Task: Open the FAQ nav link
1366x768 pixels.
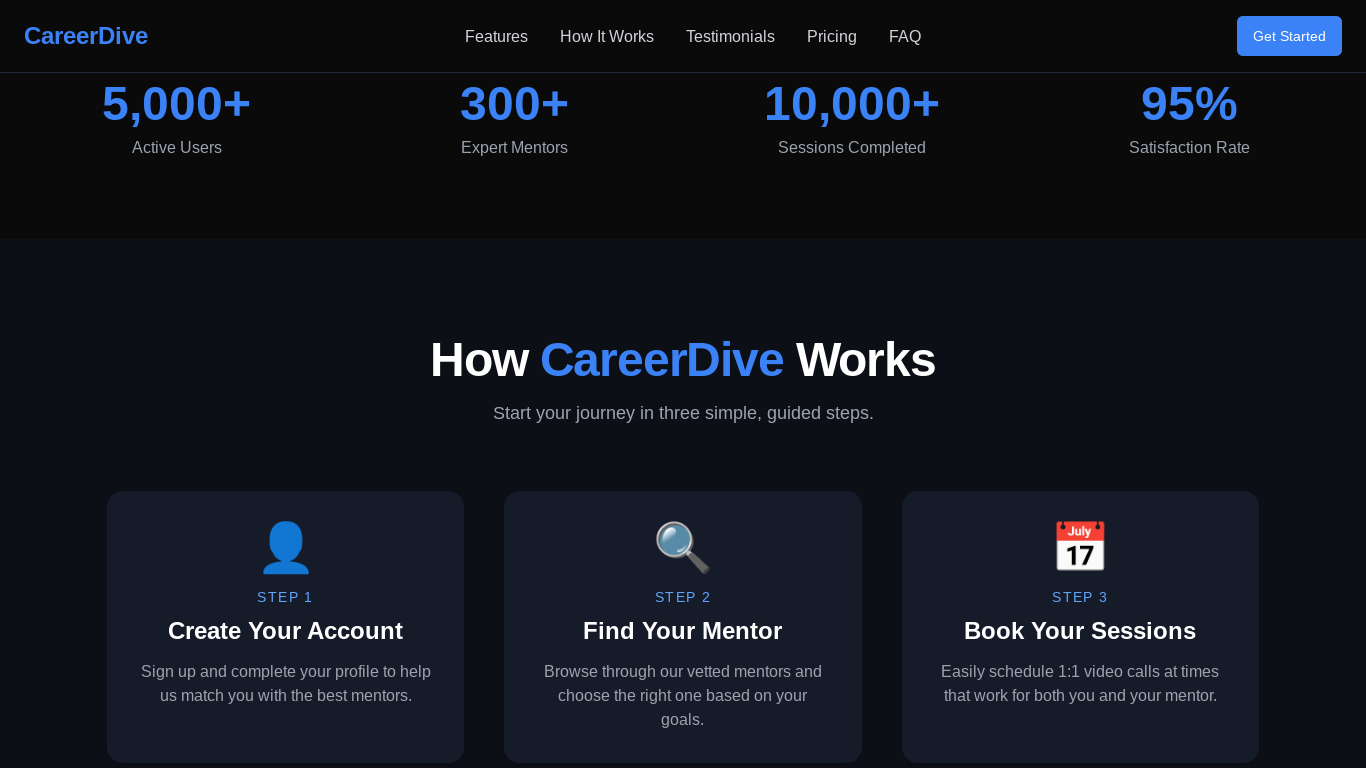Action: point(905,37)
